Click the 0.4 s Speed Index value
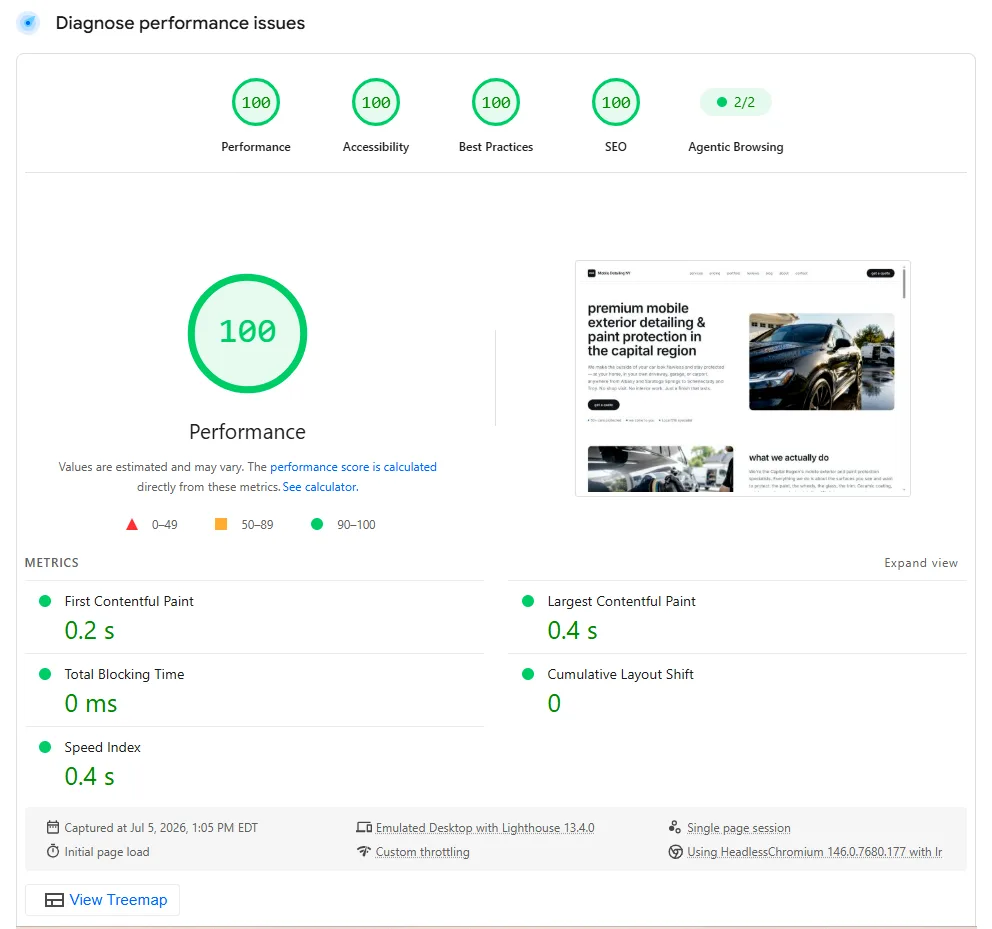 coord(89,776)
